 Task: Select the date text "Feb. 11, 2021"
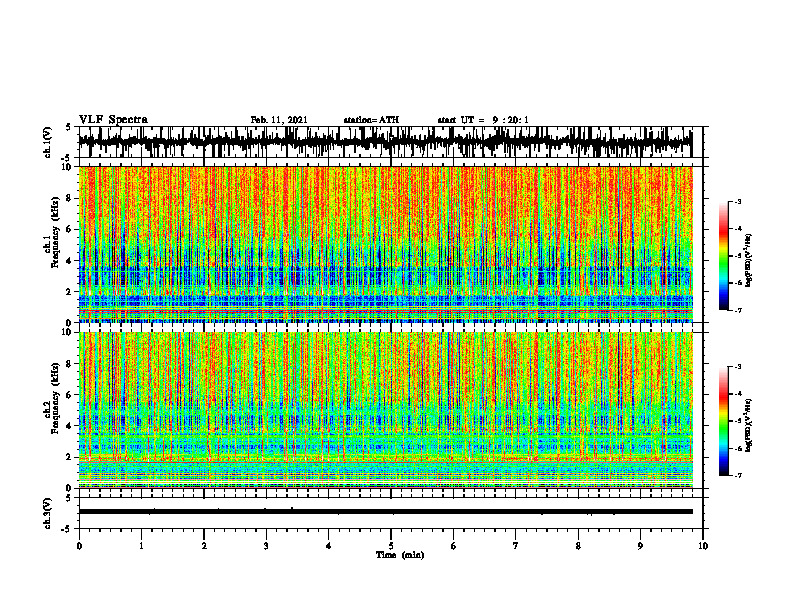point(279,120)
